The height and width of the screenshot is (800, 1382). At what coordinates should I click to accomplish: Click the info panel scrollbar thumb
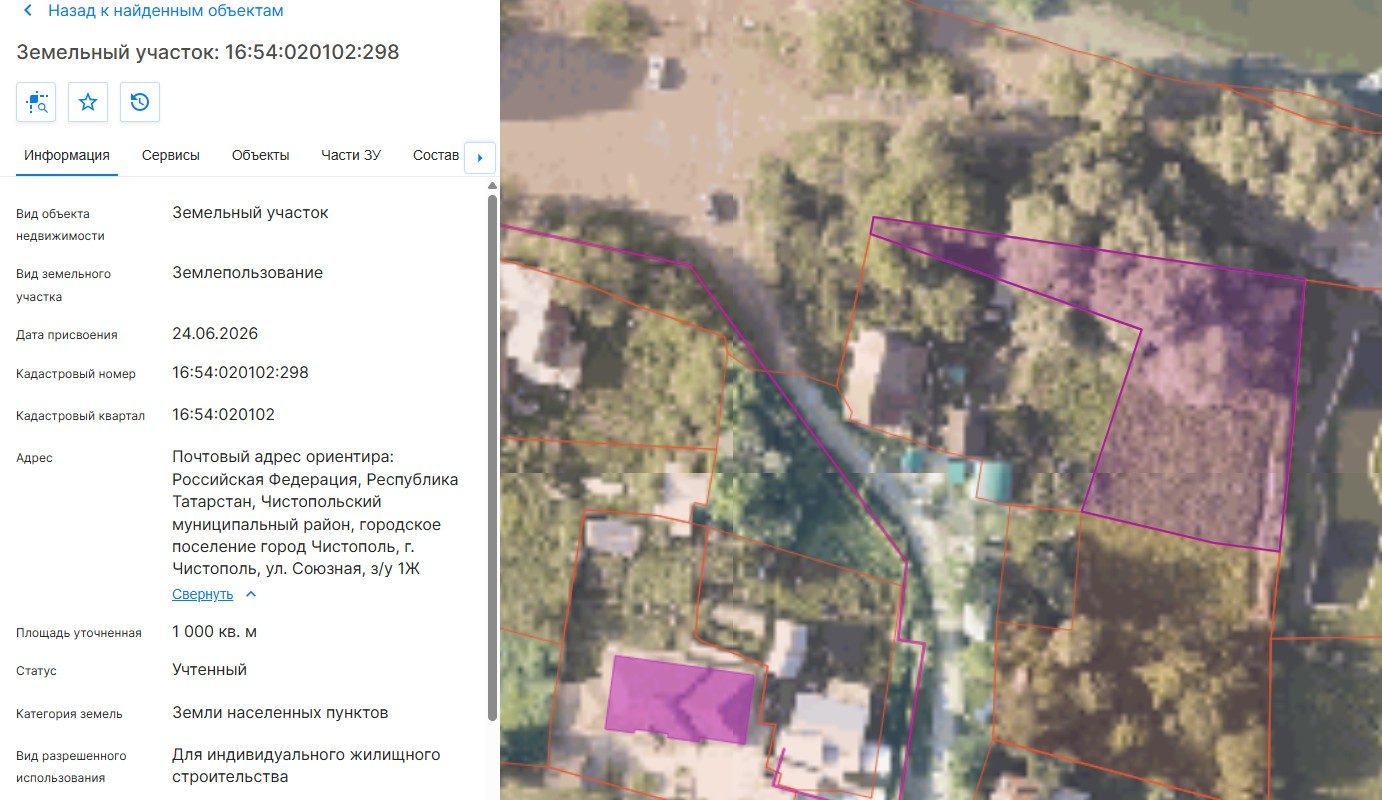[491, 457]
